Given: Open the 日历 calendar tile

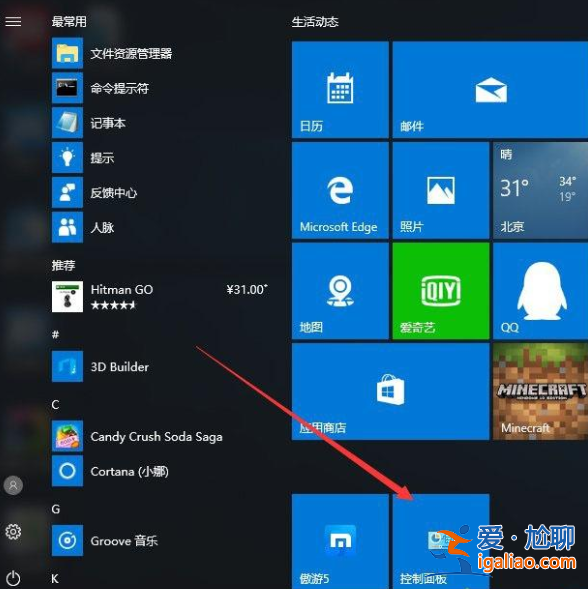Looking at the screenshot, I should coord(340,89).
